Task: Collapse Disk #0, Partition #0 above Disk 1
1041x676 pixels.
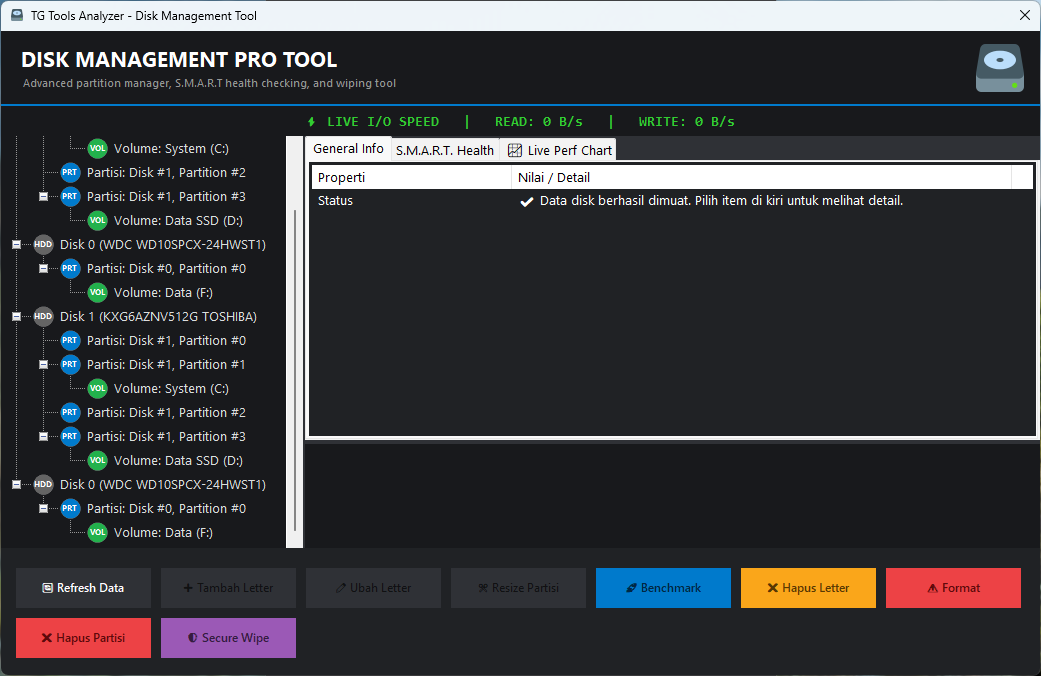Action: (x=43, y=269)
